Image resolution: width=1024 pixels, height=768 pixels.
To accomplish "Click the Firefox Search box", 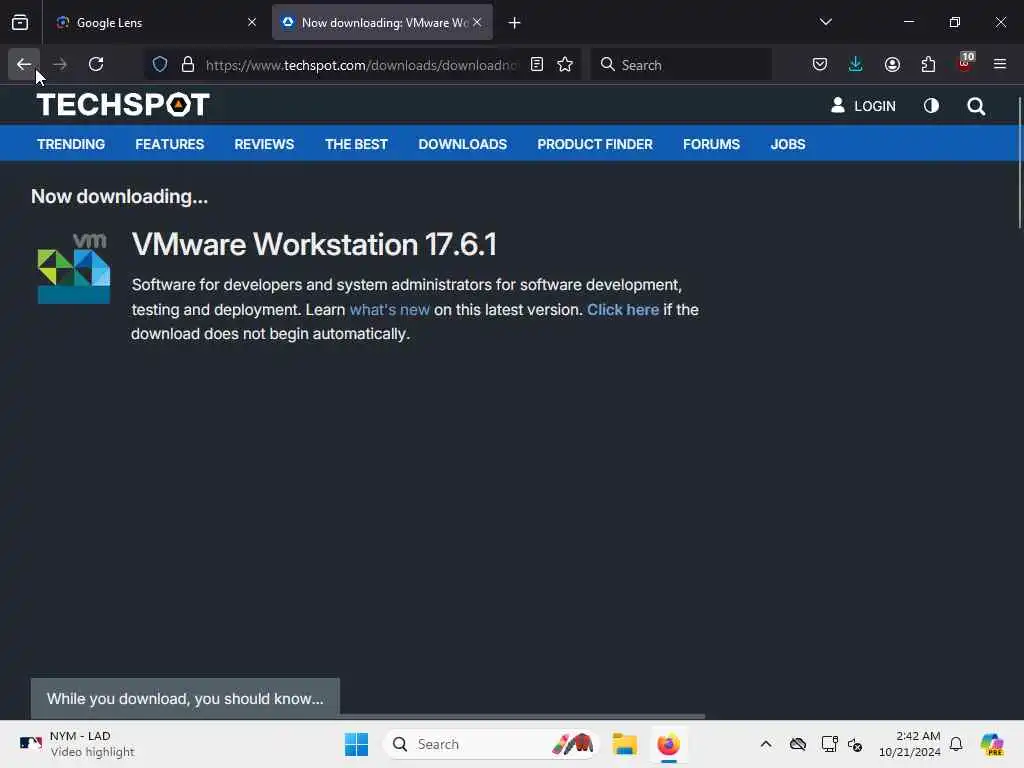I will (681, 65).
